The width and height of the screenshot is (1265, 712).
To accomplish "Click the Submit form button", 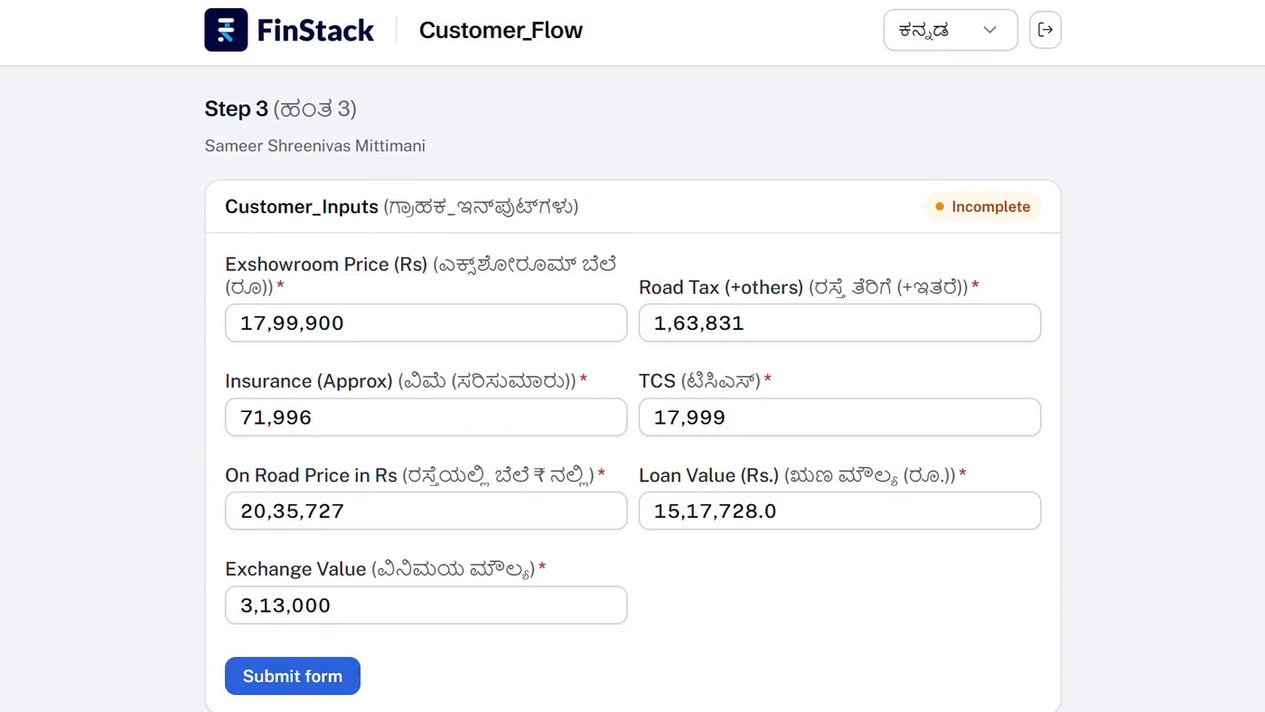I will click(292, 676).
